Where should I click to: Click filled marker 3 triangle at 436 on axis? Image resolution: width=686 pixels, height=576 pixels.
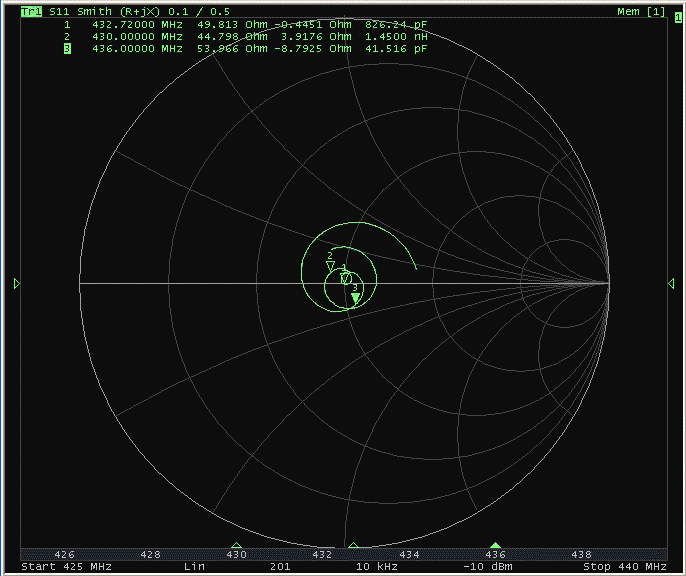tap(495, 545)
